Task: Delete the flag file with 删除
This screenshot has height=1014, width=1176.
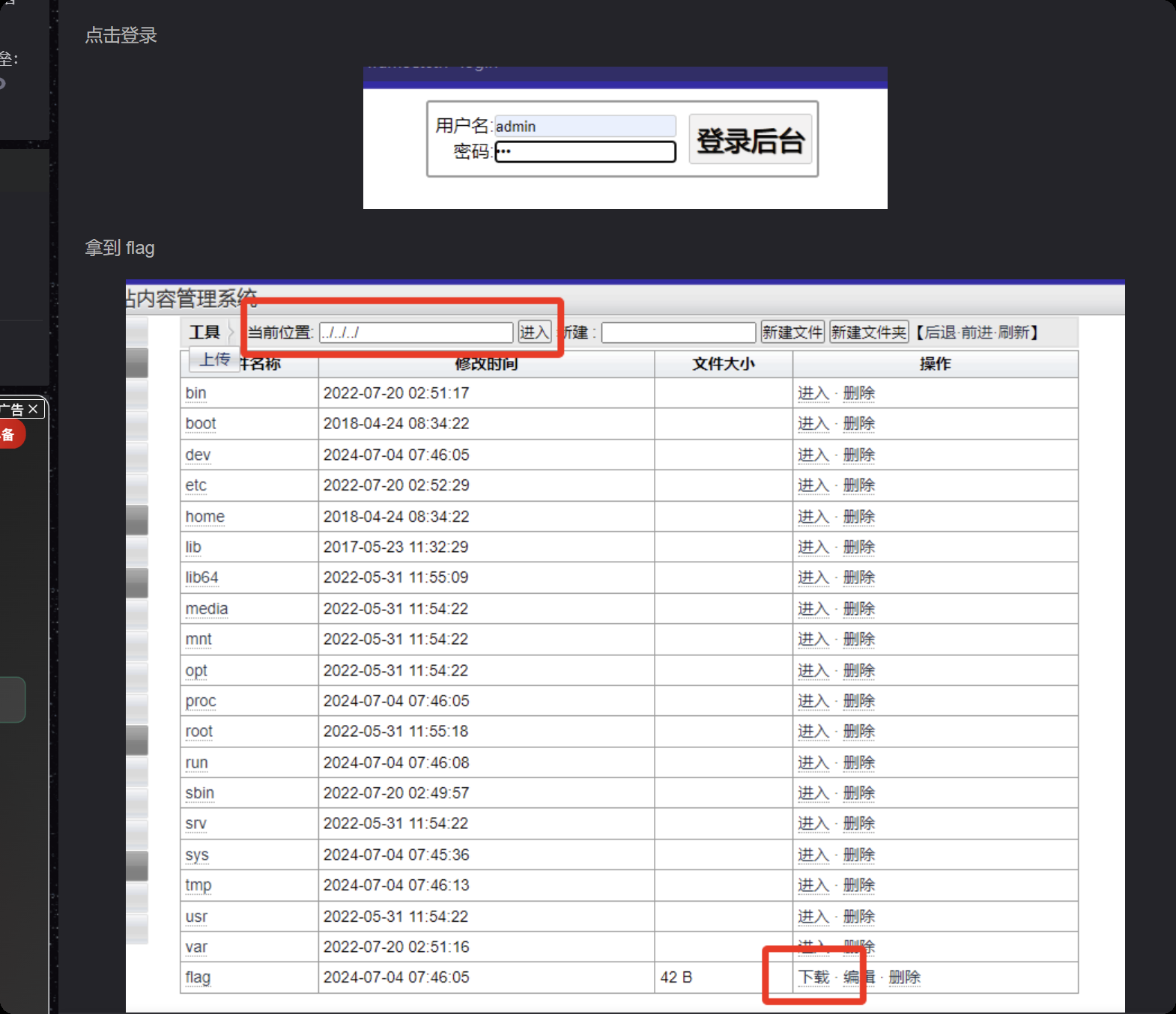Action: (904, 977)
